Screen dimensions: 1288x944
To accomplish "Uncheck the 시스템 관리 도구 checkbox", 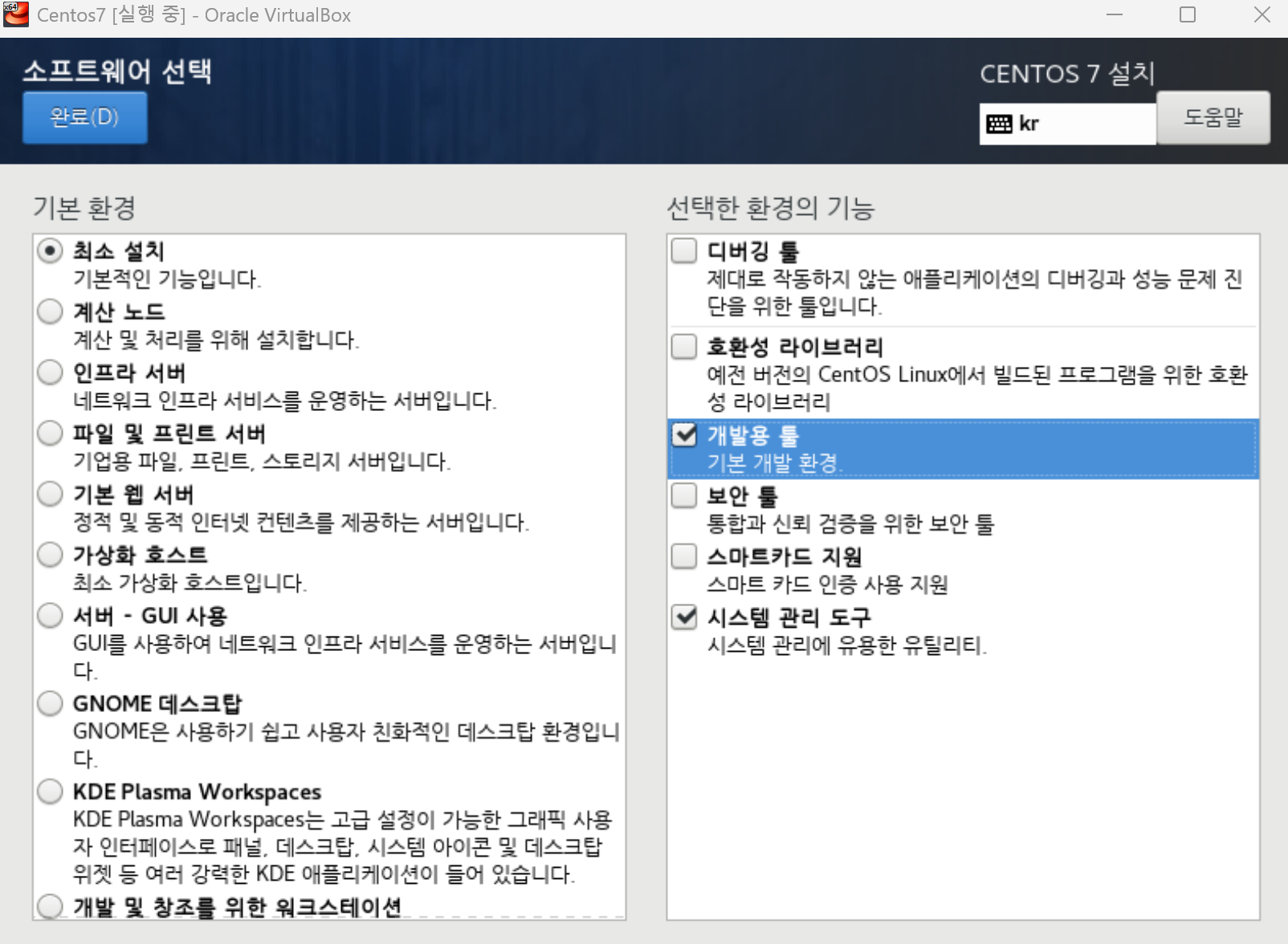I will click(684, 617).
